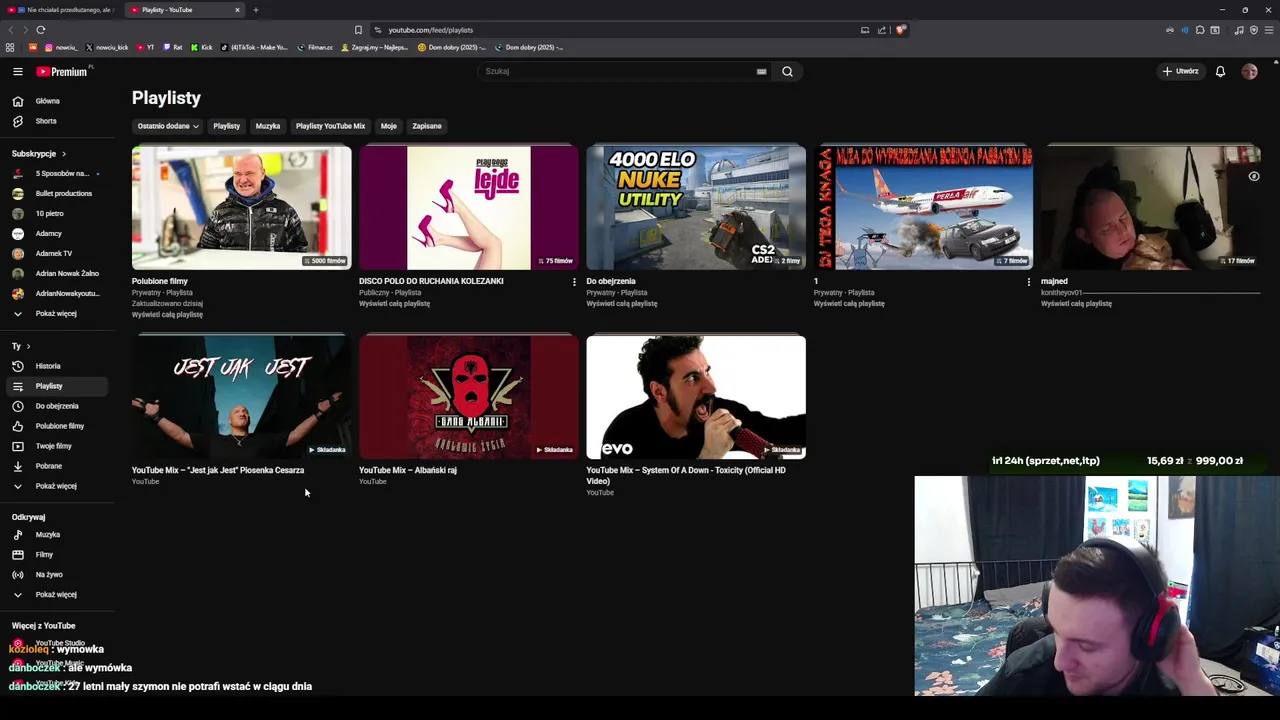Open the TikTok bookmark
Screen dimensions: 1280x720
(254, 47)
